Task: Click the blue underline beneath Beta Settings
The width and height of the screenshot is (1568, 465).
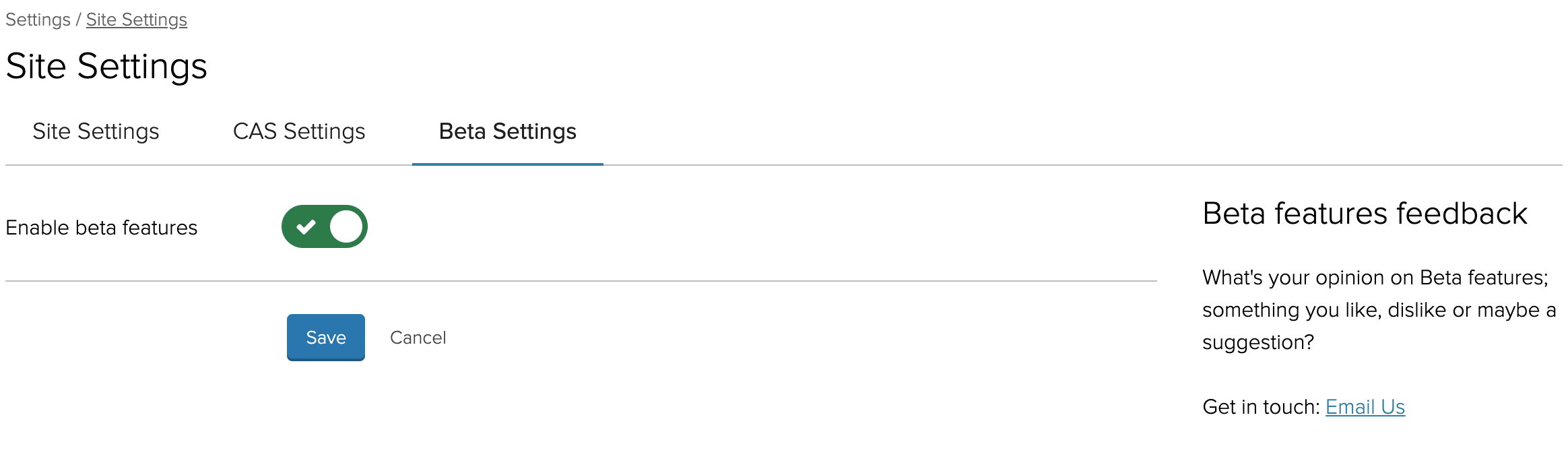Action: (507, 164)
